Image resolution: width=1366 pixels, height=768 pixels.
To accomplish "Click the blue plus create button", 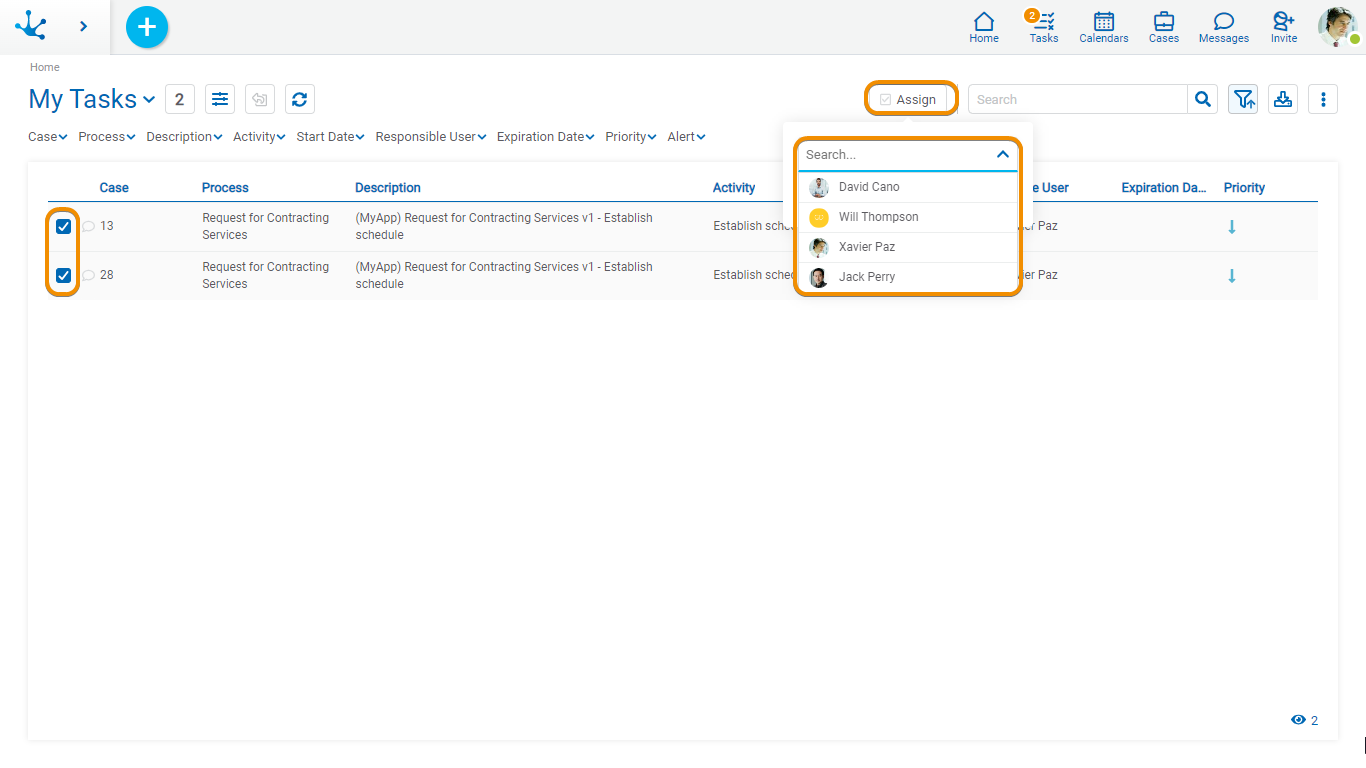I will click(147, 27).
